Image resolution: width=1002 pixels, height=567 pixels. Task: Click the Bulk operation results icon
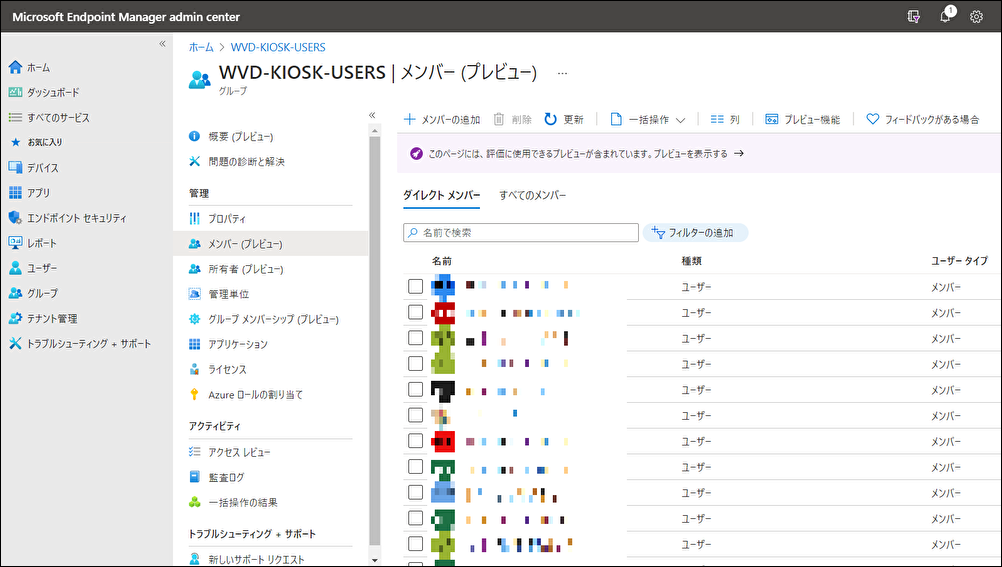coord(194,502)
